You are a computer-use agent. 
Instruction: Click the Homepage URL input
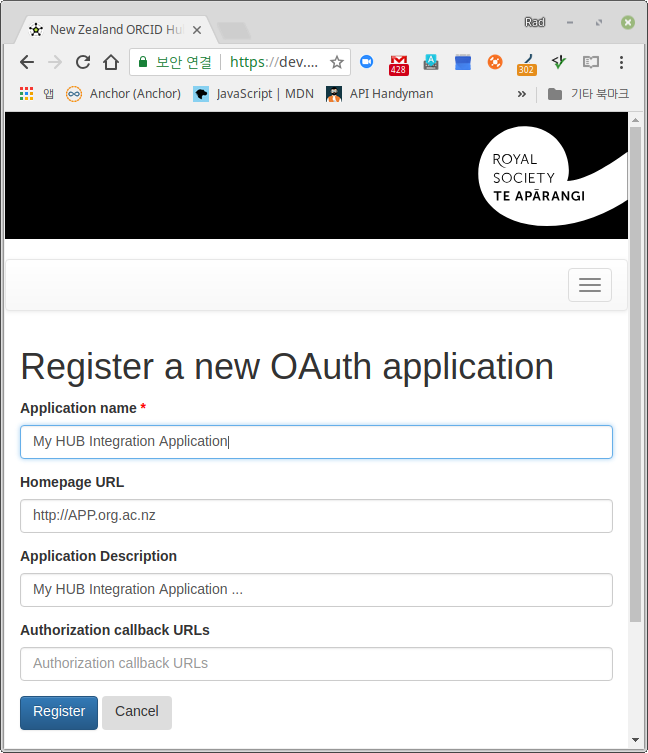tap(316, 516)
